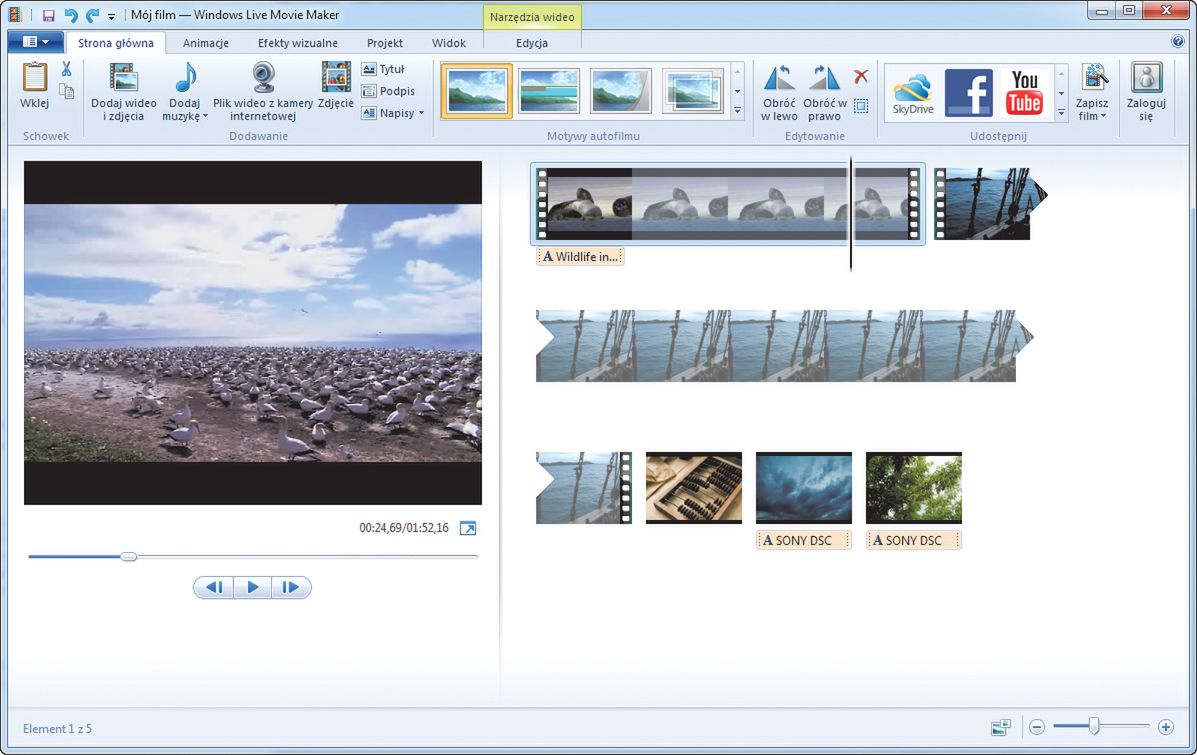The height and width of the screenshot is (755, 1197).
Task: Upload the movie to SkyDrive
Action: click(x=912, y=93)
